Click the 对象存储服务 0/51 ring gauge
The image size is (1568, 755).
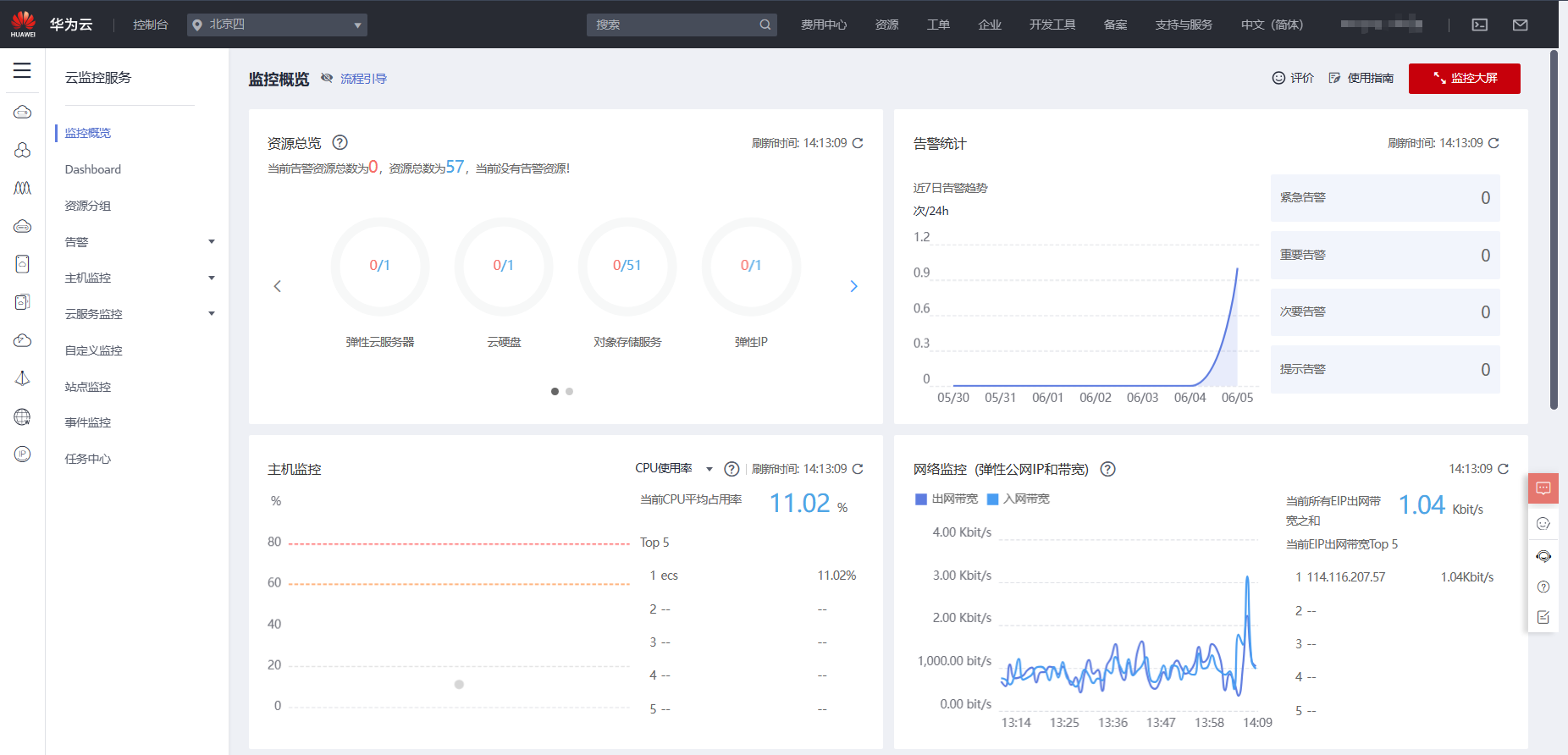pos(627,266)
